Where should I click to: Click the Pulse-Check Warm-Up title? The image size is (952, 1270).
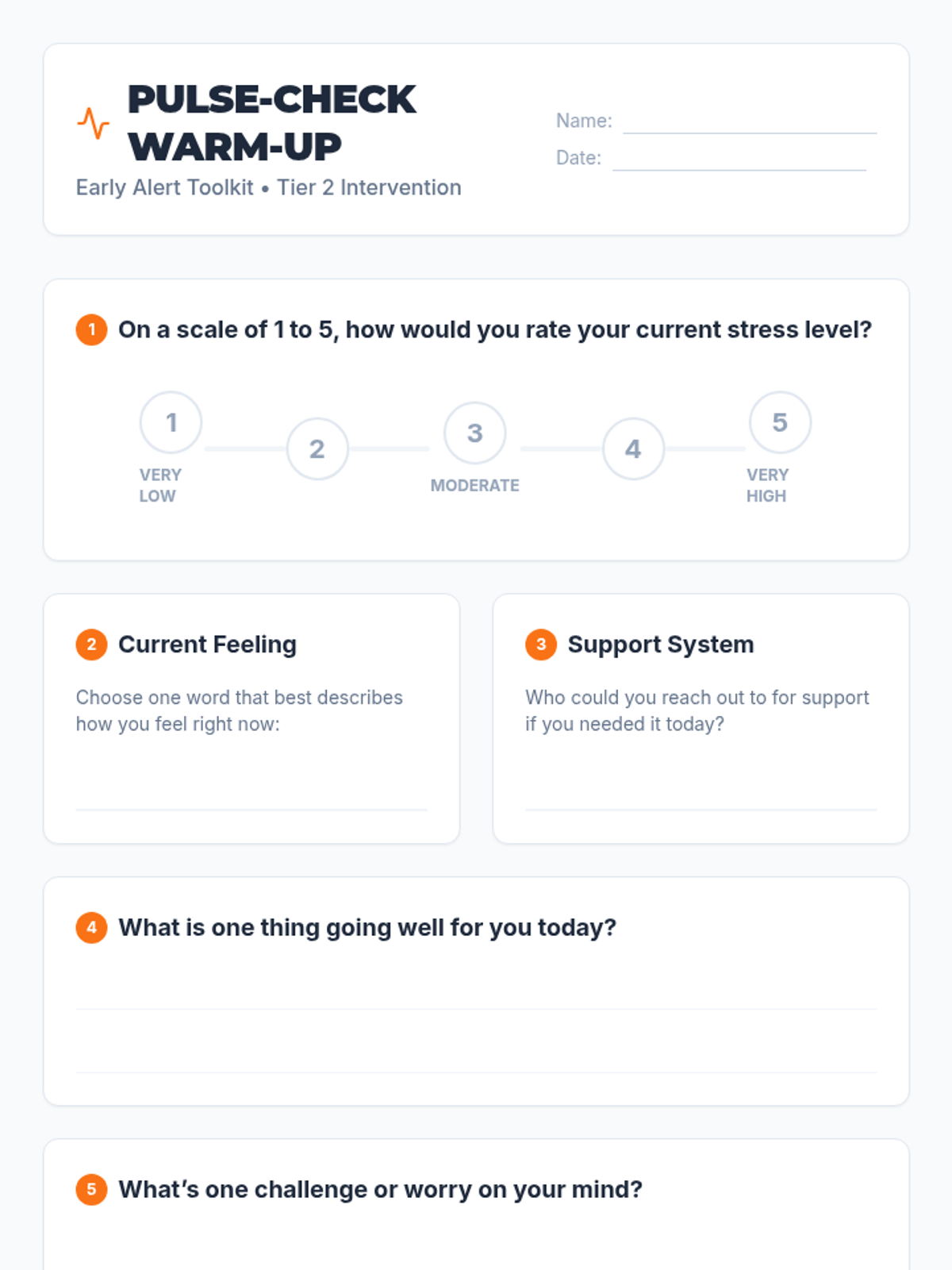click(271, 123)
